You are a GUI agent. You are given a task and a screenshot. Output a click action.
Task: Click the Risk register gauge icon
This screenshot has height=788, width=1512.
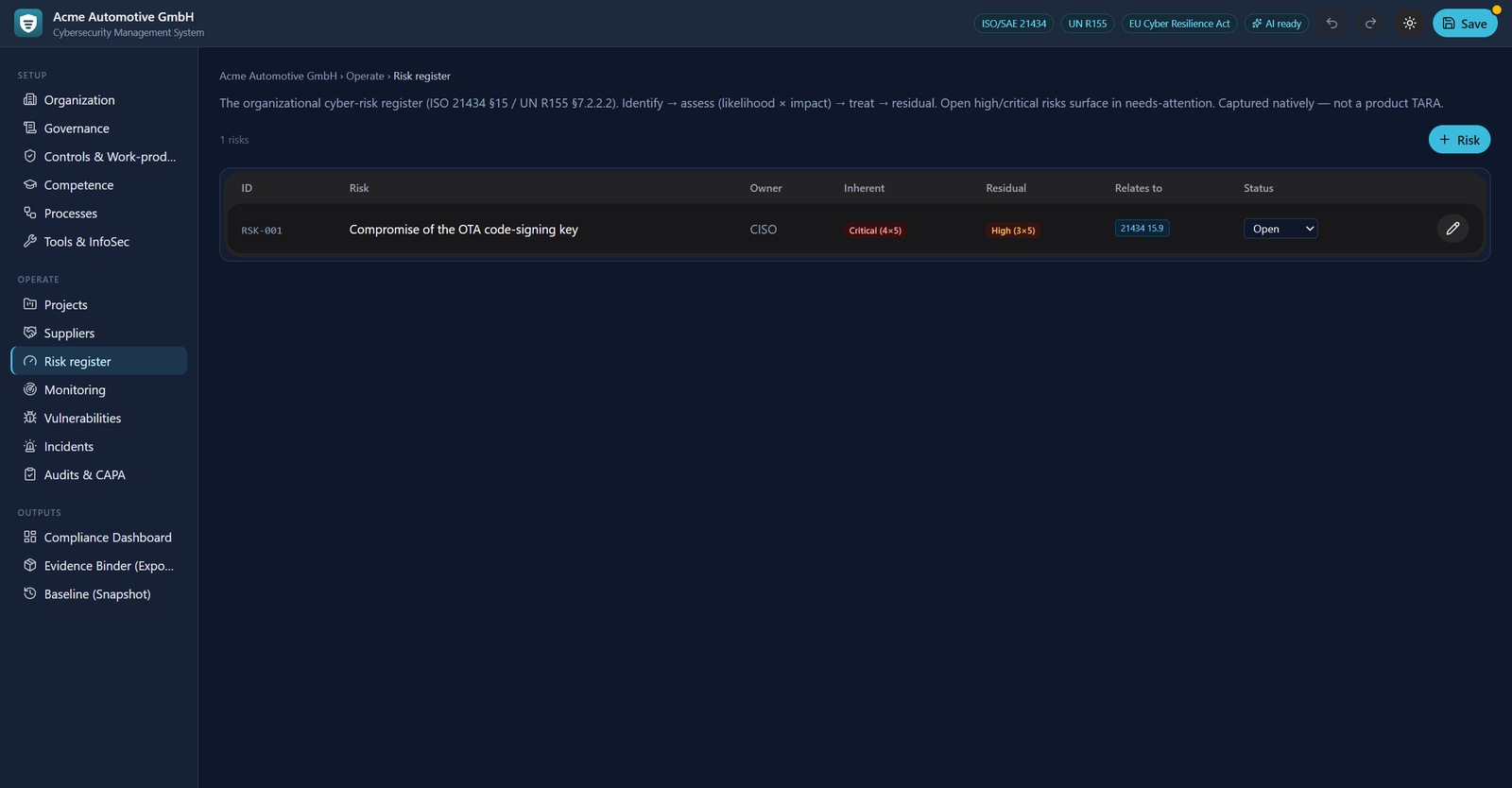pyautogui.click(x=30, y=361)
